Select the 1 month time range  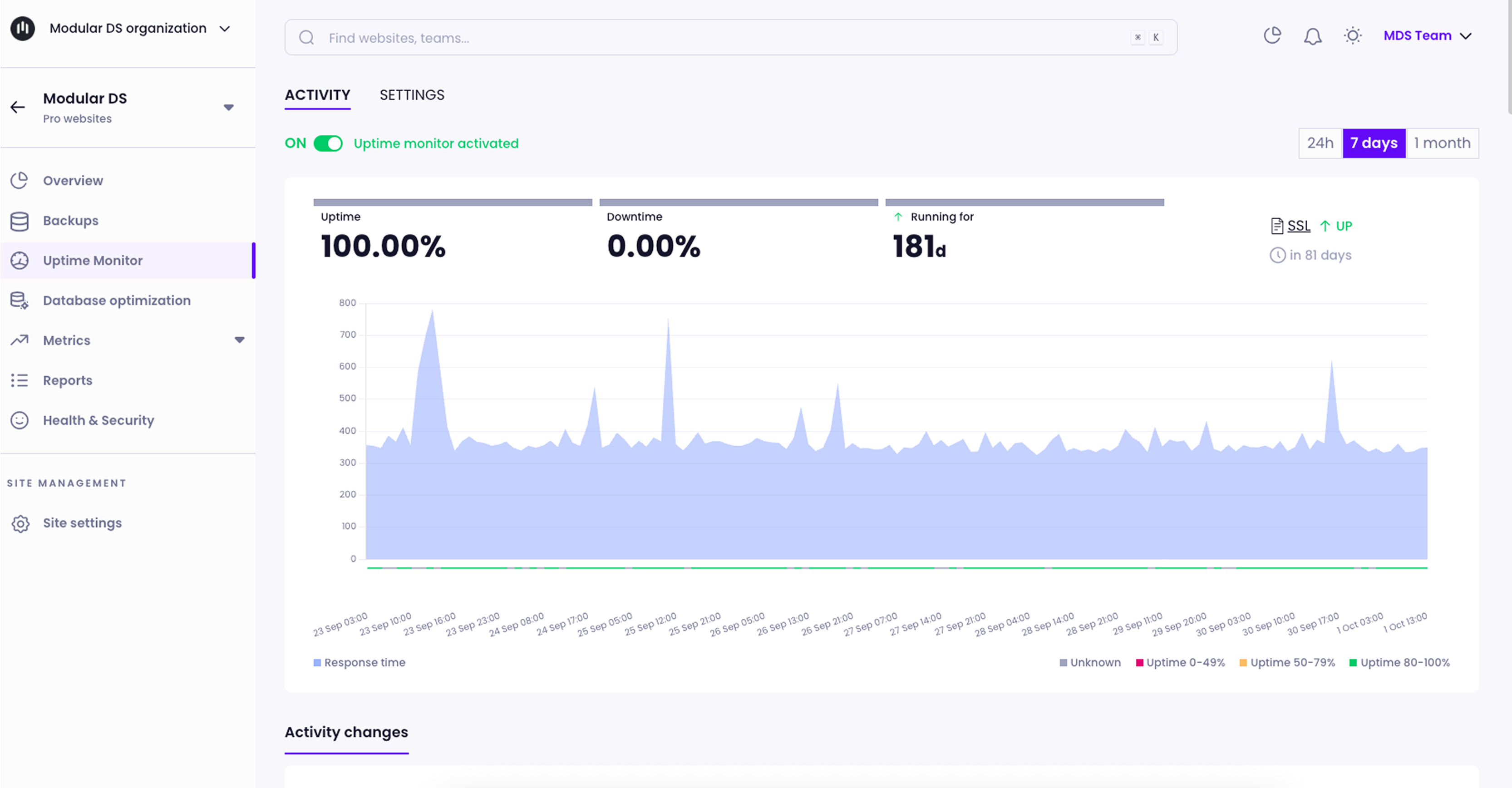point(1442,143)
